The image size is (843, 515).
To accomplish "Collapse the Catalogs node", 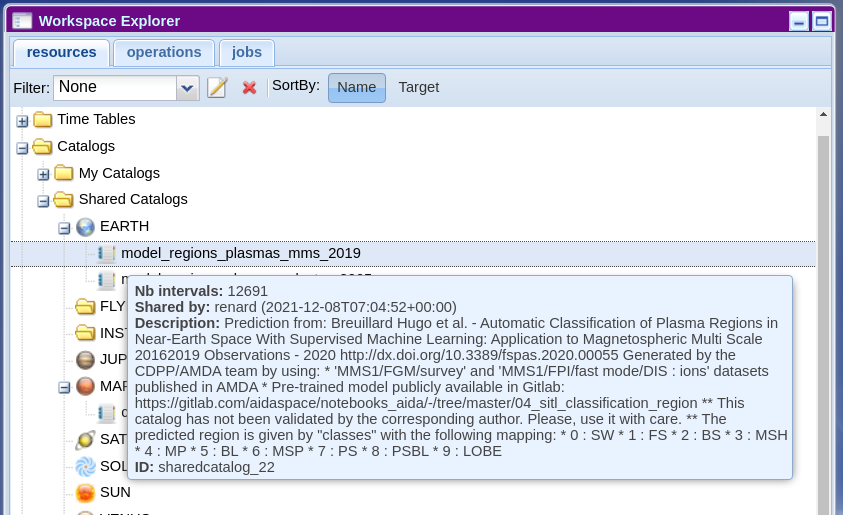I will click(x=22, y=147).
